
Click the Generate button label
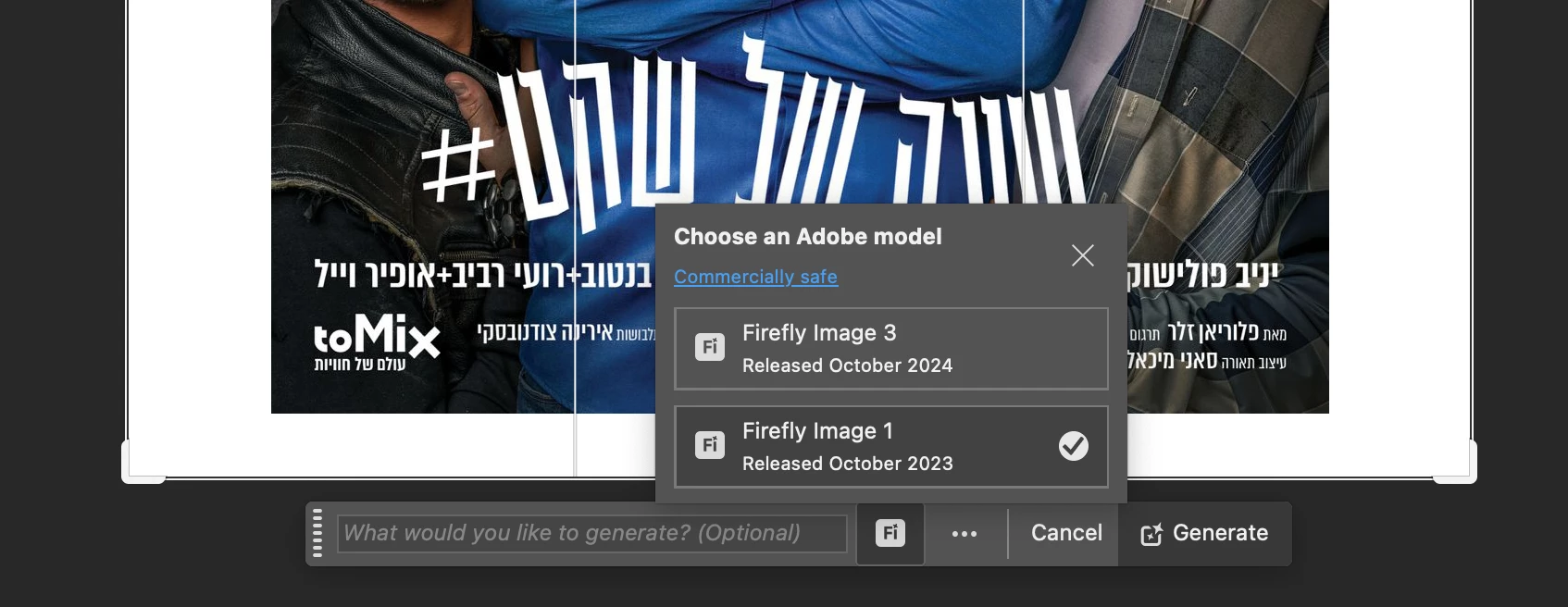click(x=1220, y=533)
